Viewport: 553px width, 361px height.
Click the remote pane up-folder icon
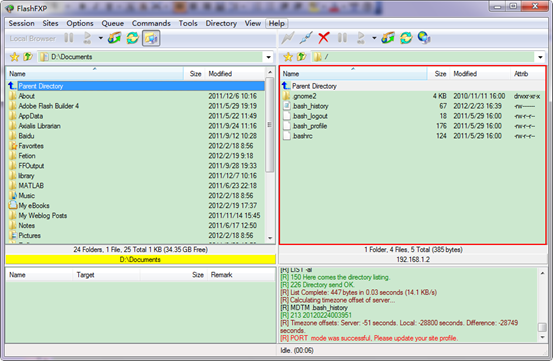tap(302, 57)
